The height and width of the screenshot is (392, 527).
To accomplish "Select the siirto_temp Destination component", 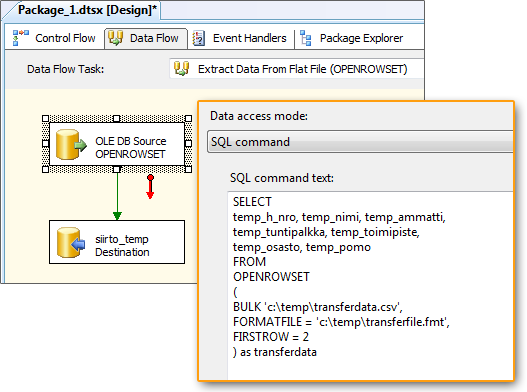I will [117, 242].
